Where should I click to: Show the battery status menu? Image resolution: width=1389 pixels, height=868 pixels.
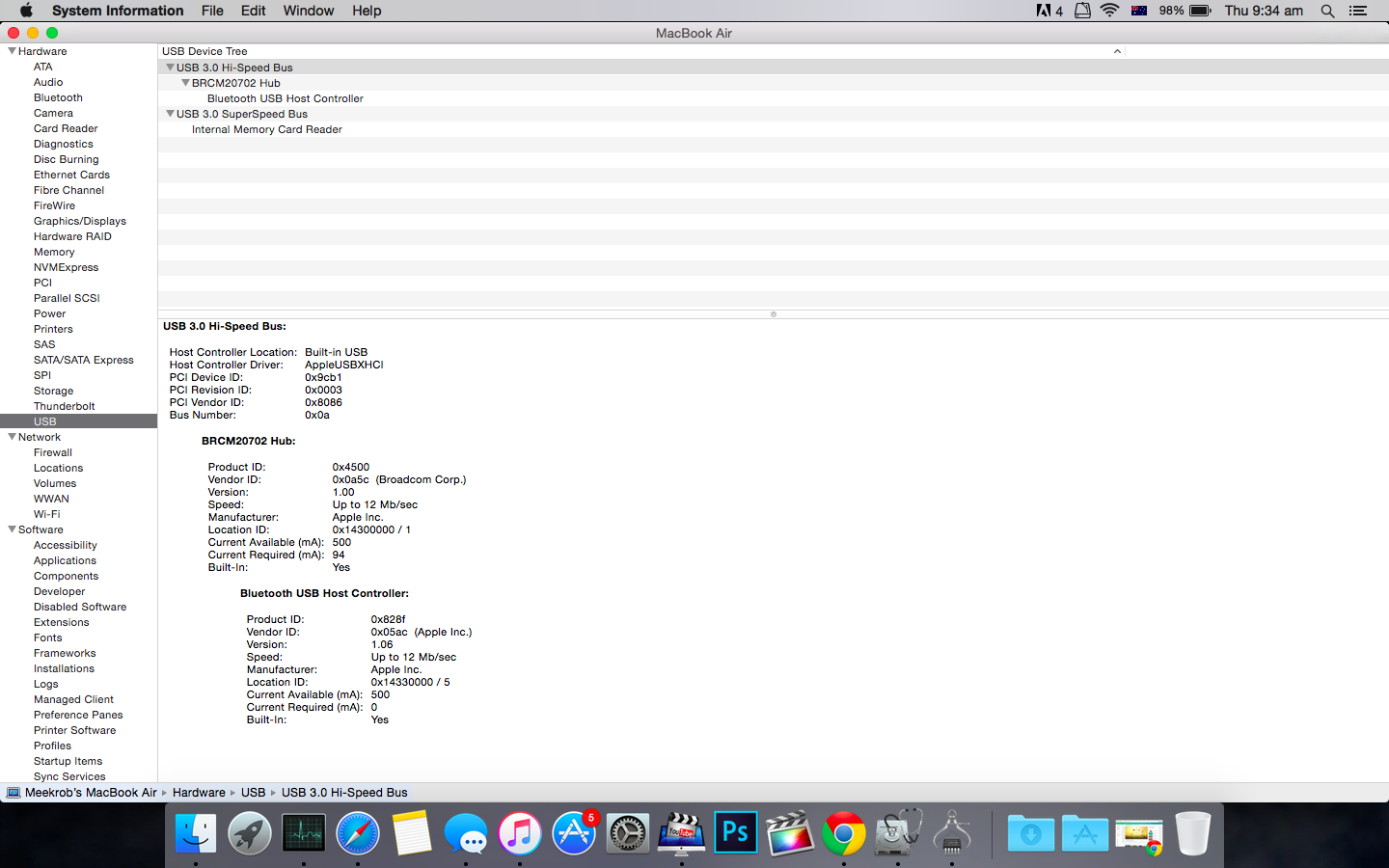point(1185,11)
